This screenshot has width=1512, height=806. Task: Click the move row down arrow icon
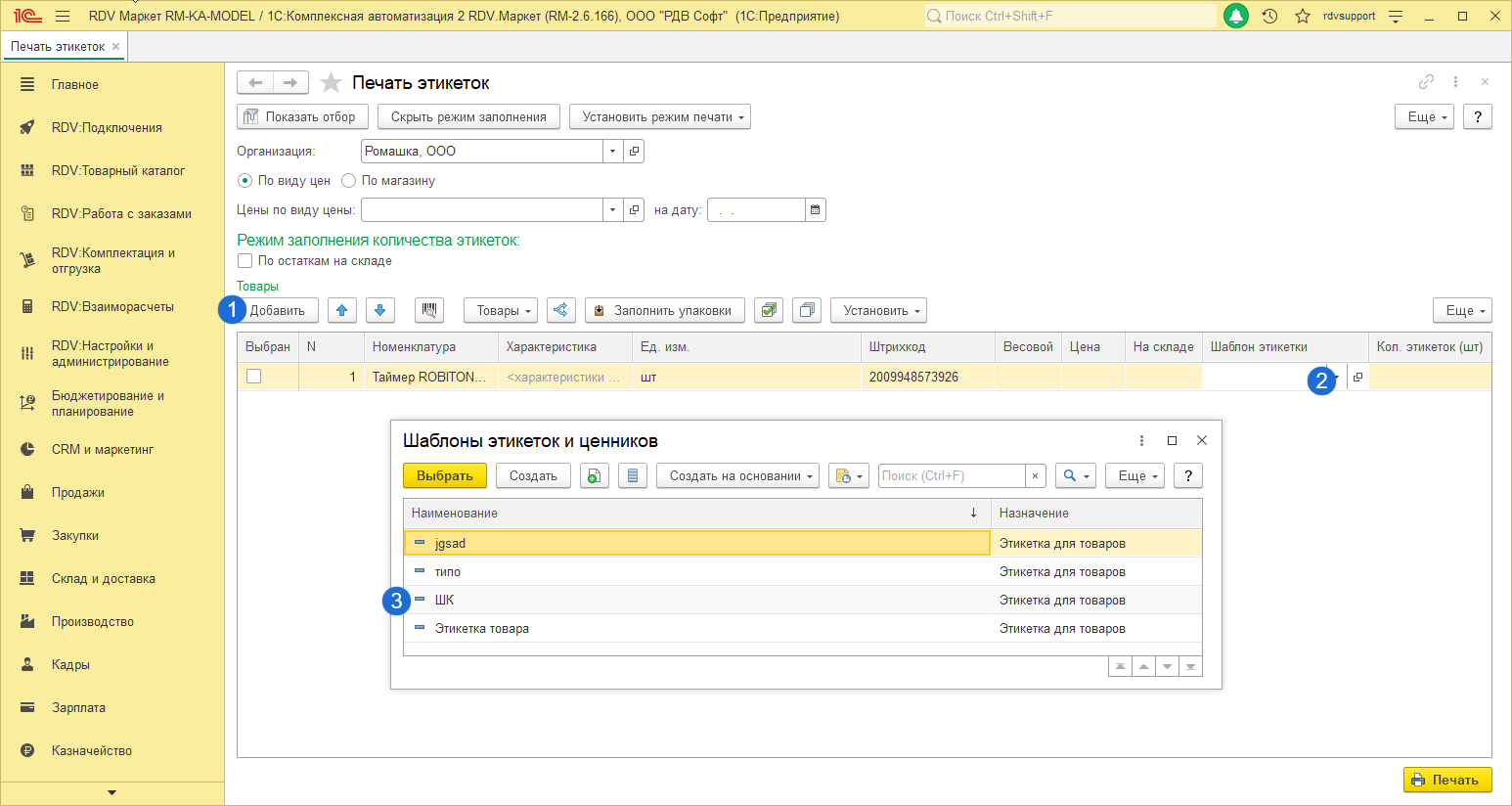pyautogui.click(x=379, y=310)
